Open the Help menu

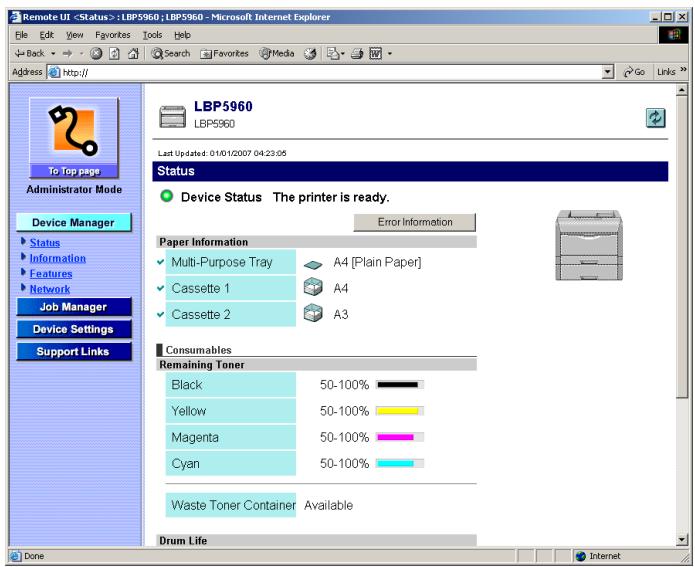pos(182,35)
